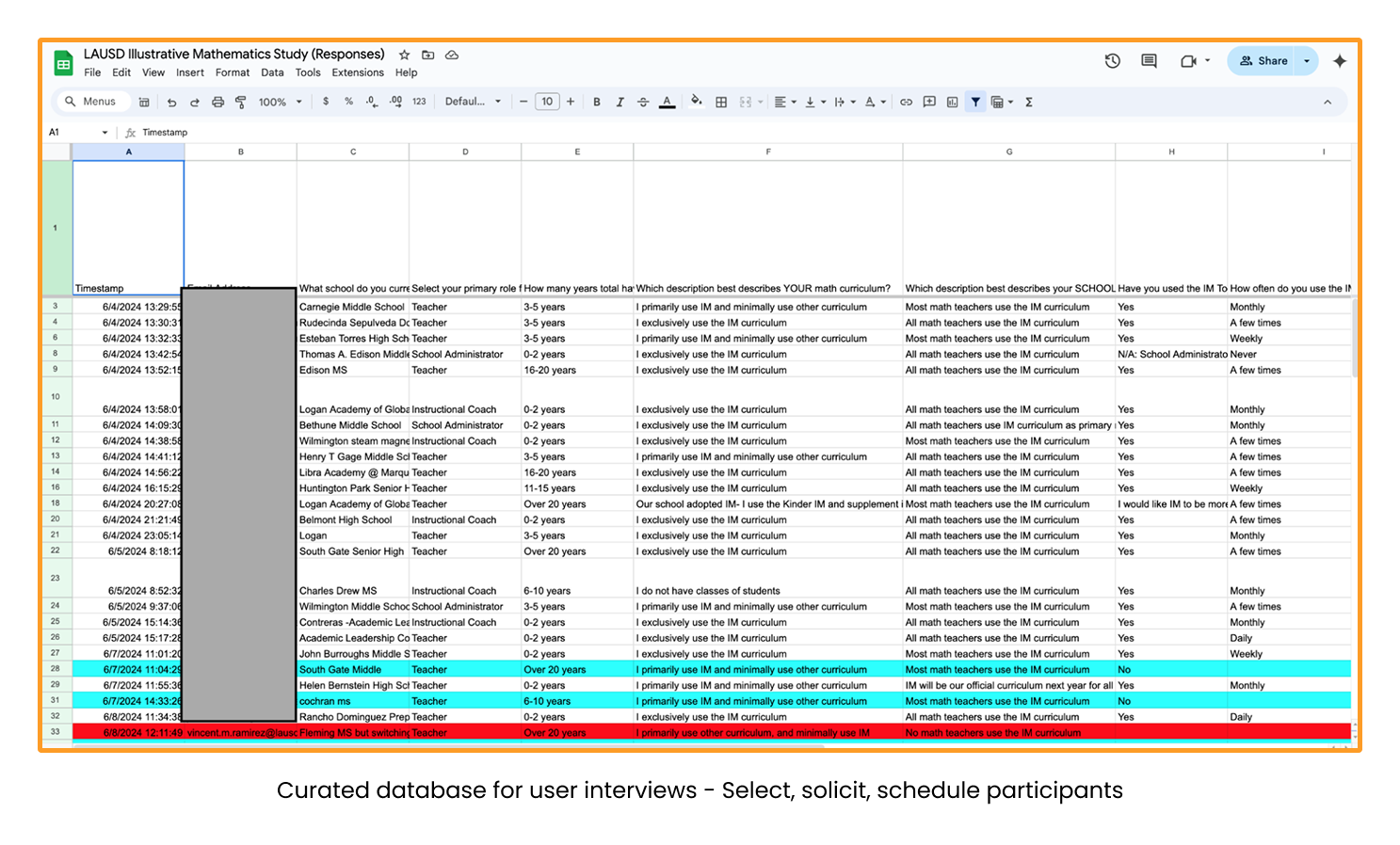The height and width of the screenshot is (845, 1400).
Task: Toggle italic formatting
Action: (620, 102)
